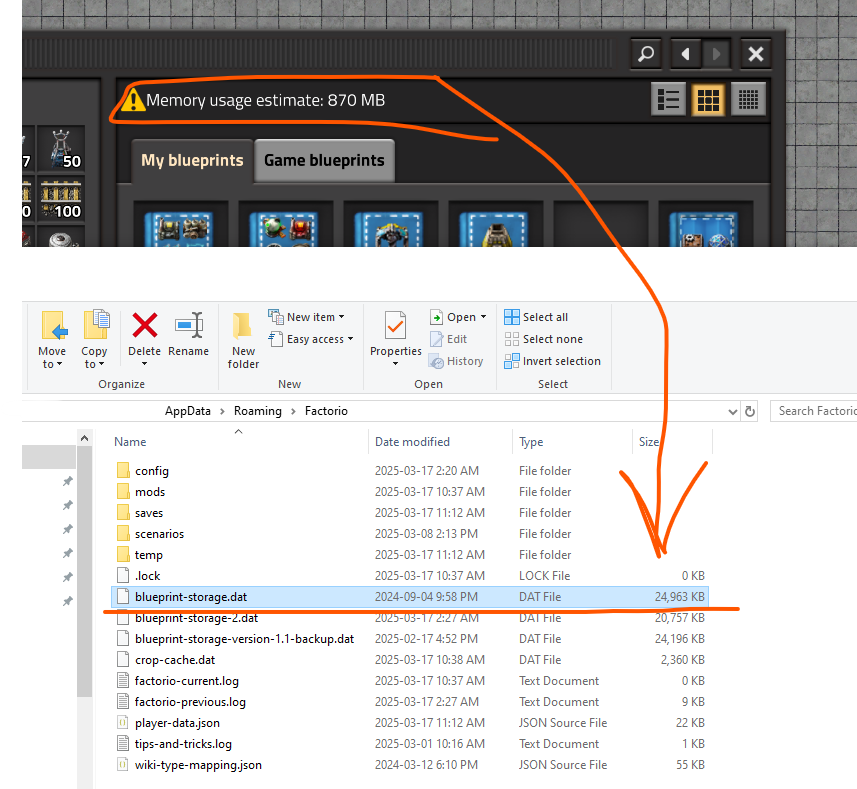Select the My blueprints tab

coord(192,161)
